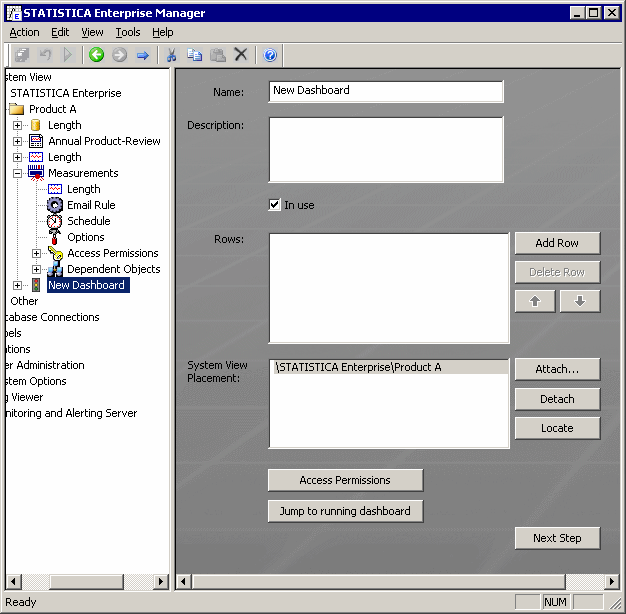The height and width of the screenshot is (614, 626).
Task: Click the right panel horizontal scrollbar thumb
Action: 378,581
